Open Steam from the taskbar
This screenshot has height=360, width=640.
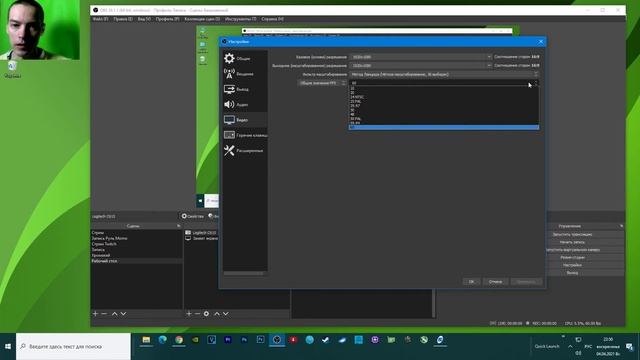click(x=326, y=340)
